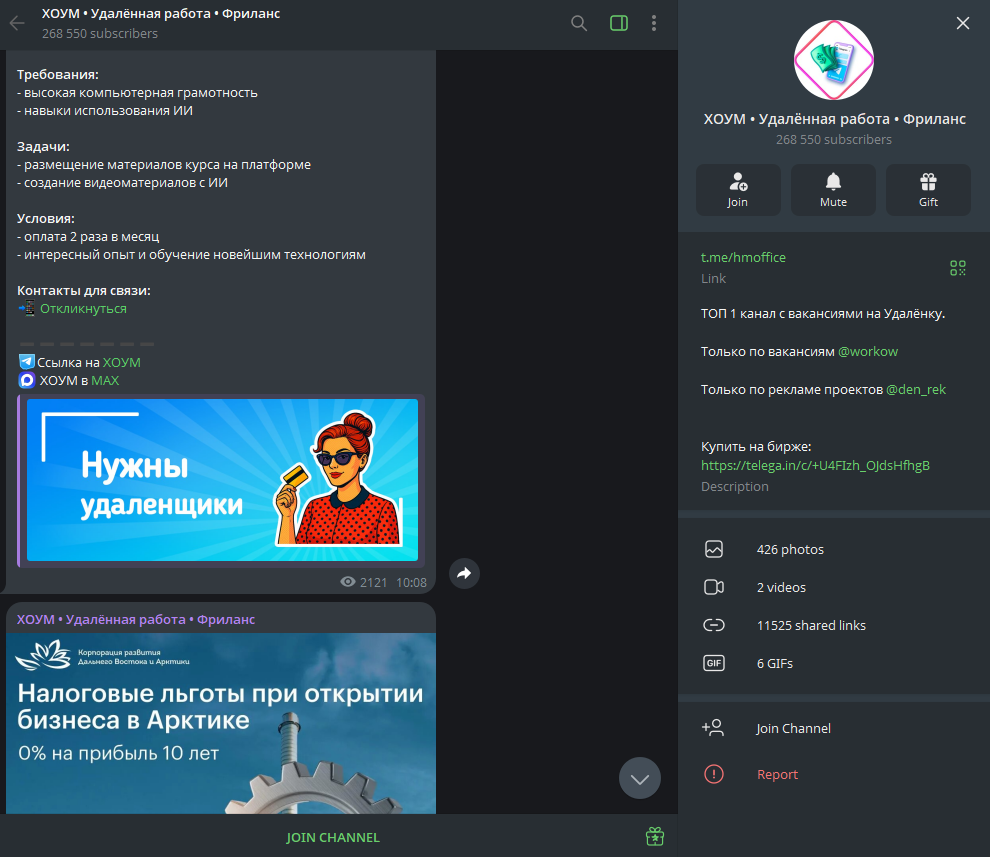Viewport: 990px width, 857px height.
Task: Toggle the split-view panel icon in the header
Action: click(x=618, y=22)
